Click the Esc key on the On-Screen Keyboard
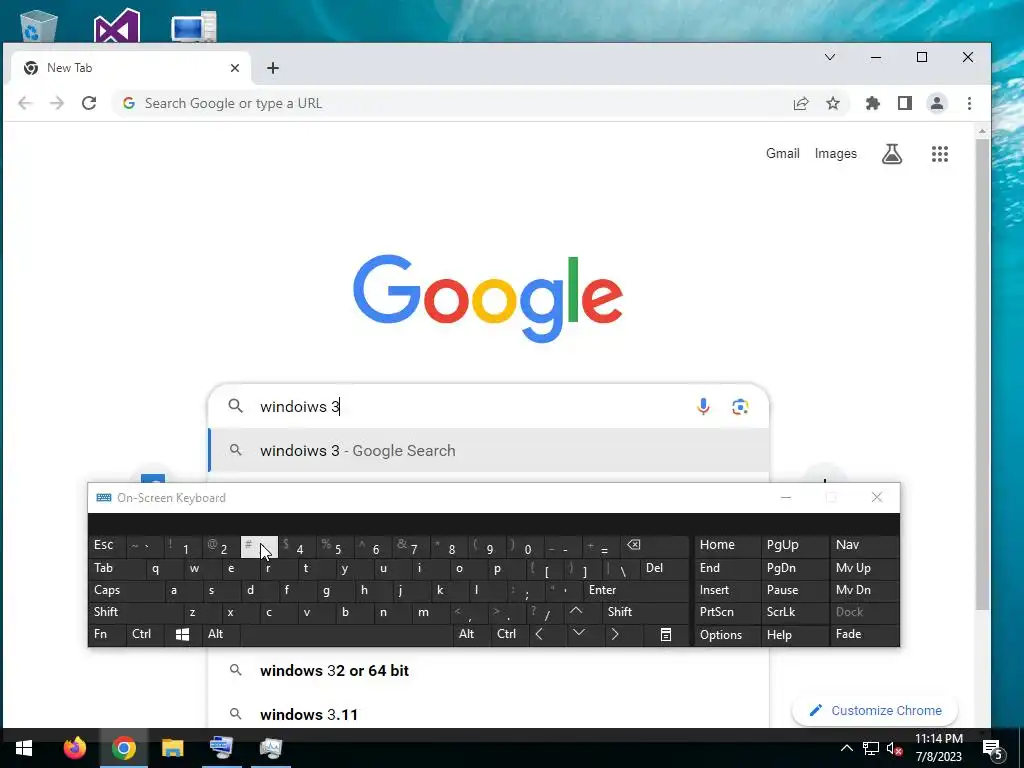This screenshot has width=1024, height=768. coord(107,545)
